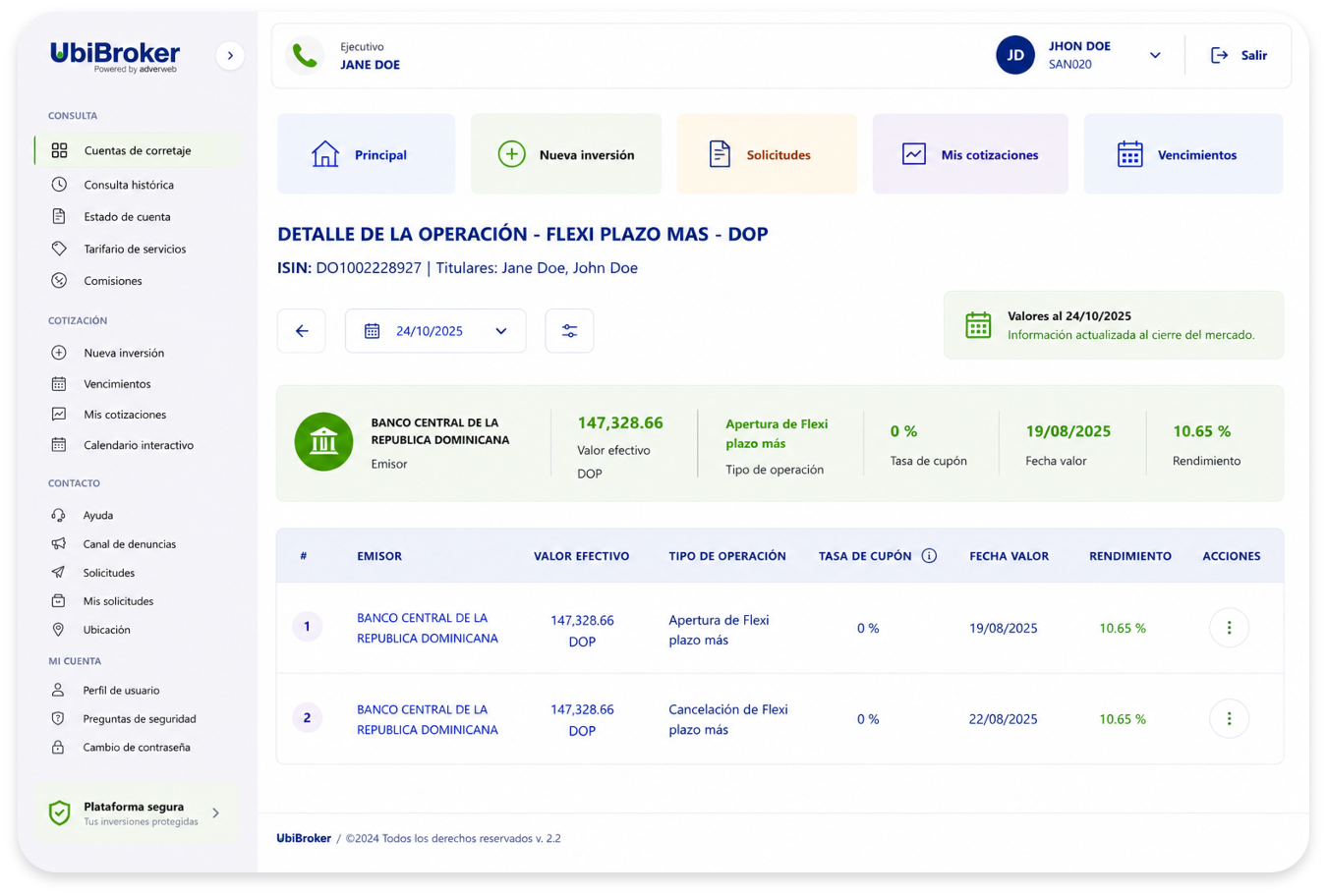Click the Mis solicitudes inbox icon
The image size is (1327, 896).
click(59, 600)
